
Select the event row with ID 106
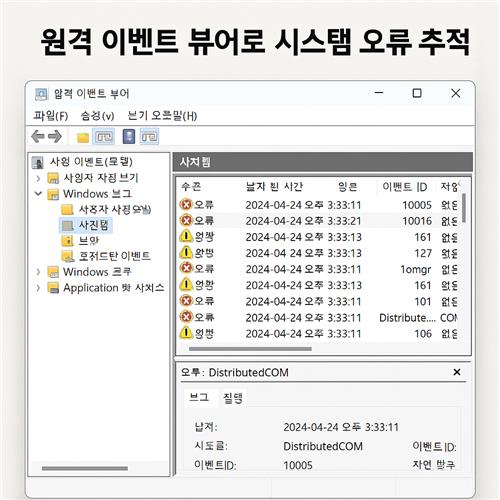(318, 333)
